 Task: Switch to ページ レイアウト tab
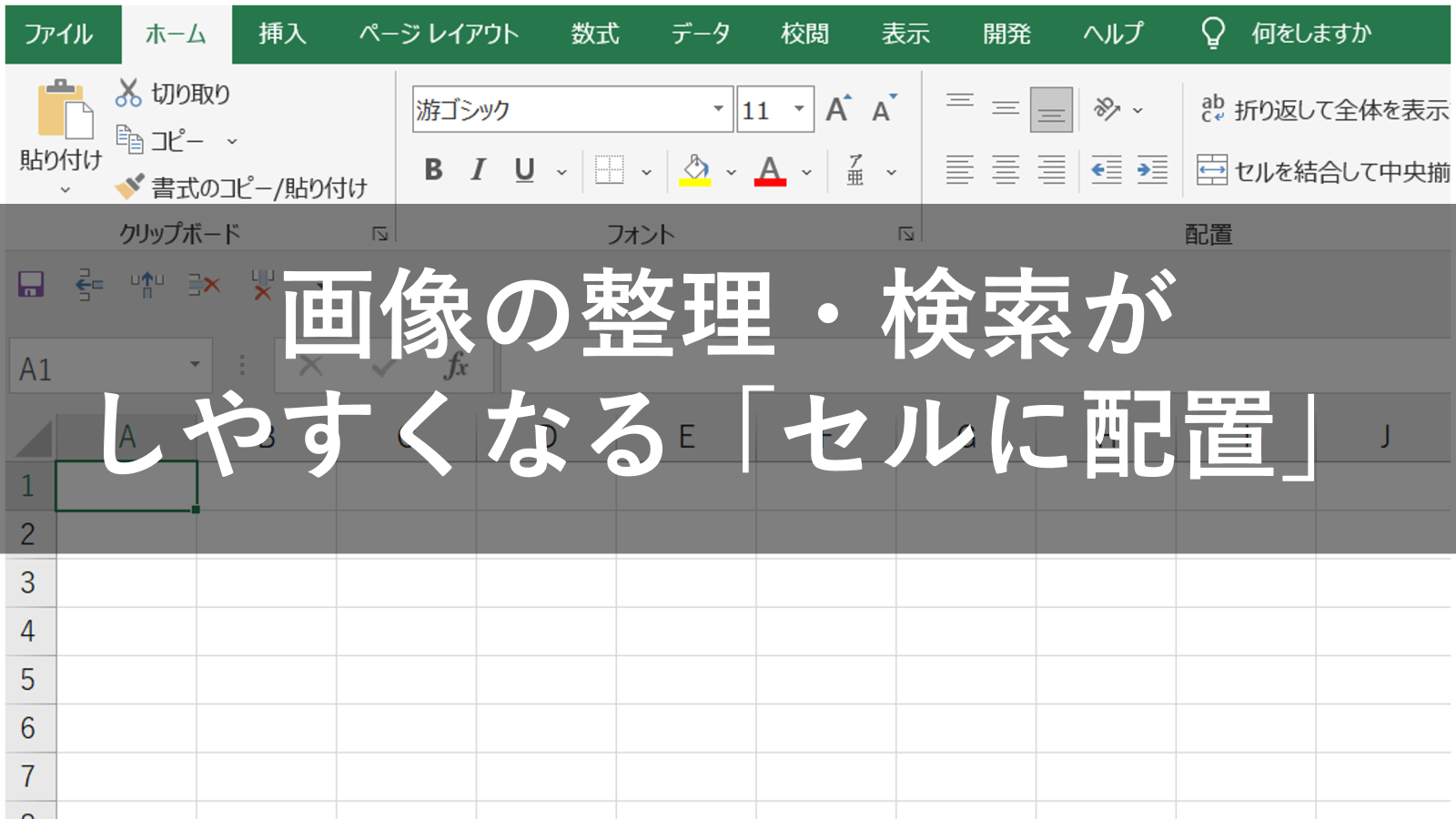click(439, 35)
